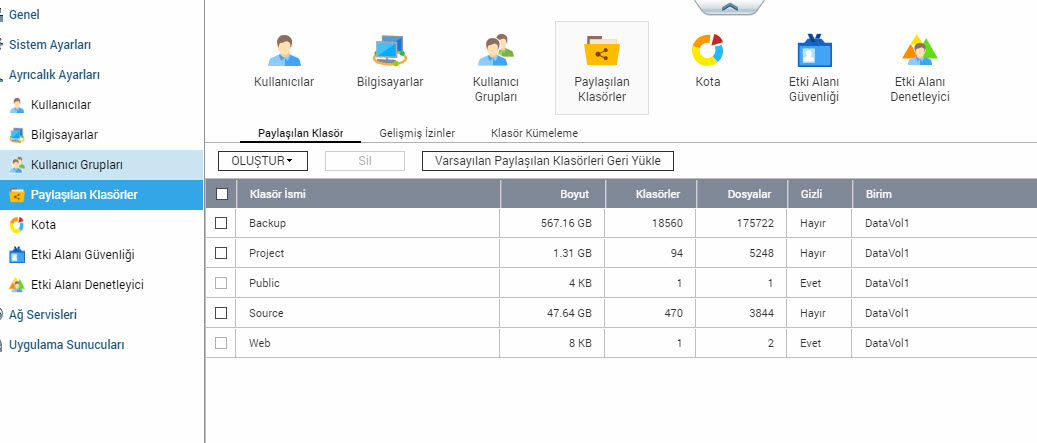Viewport: 1037px width, 443px height.
Task: Select Kota label in the sidebar
Action: pos(43,225)
